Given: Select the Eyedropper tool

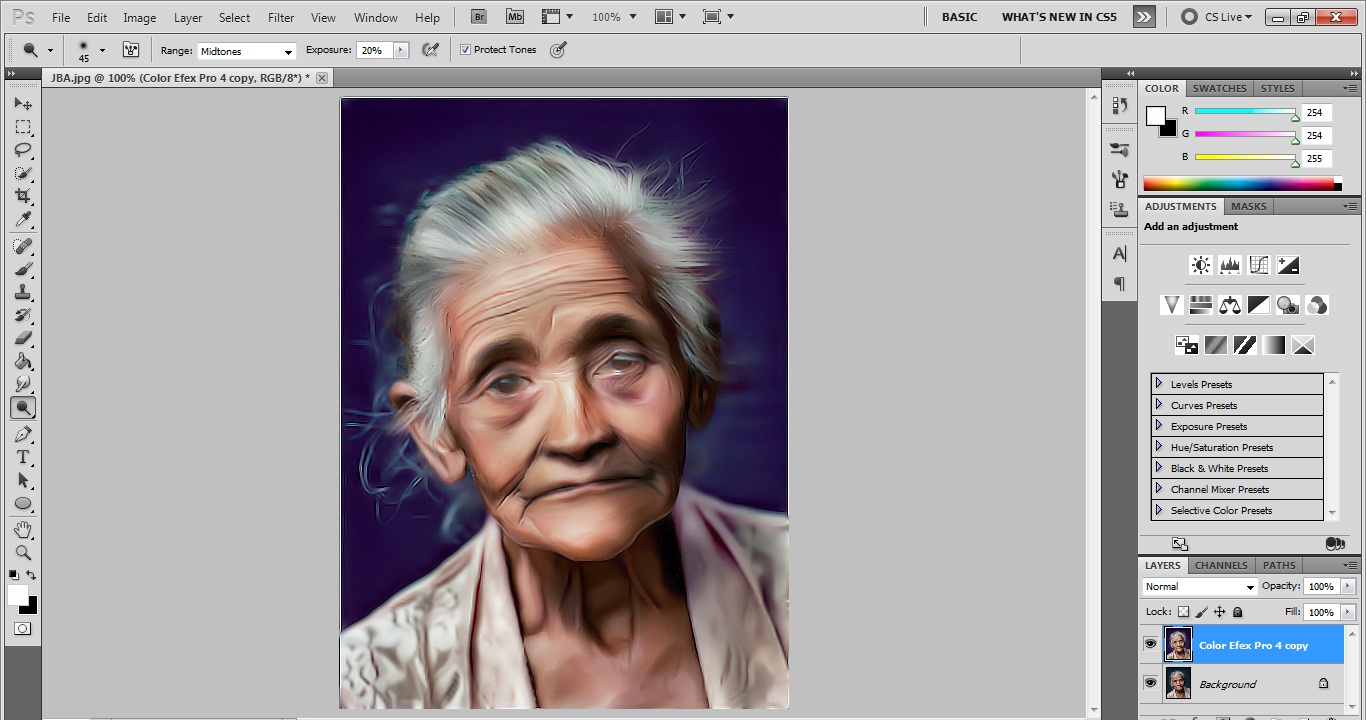Looking at the screenshot, I should (23, 220).
